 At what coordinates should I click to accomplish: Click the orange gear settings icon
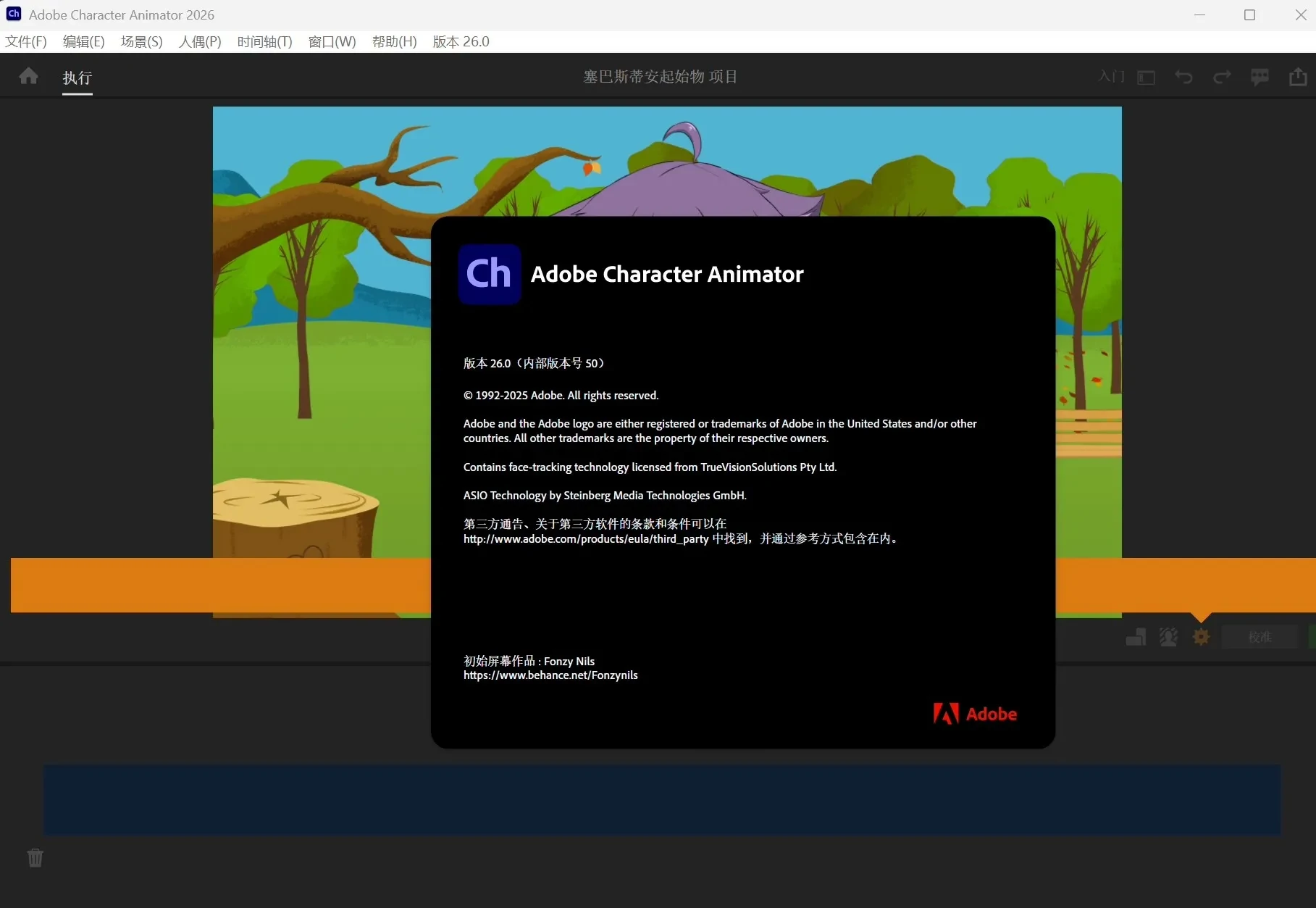point(1201,637)
